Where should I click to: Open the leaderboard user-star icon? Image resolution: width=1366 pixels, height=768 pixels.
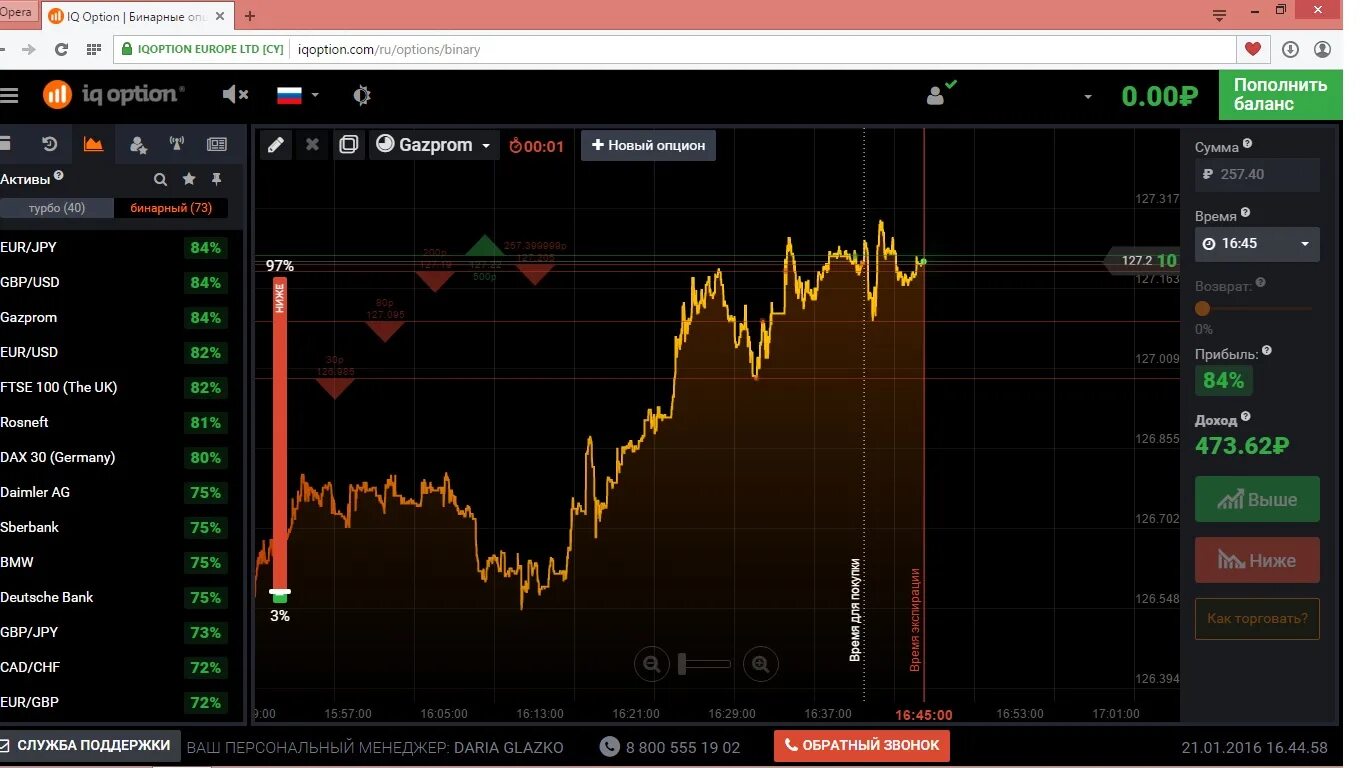138,145
